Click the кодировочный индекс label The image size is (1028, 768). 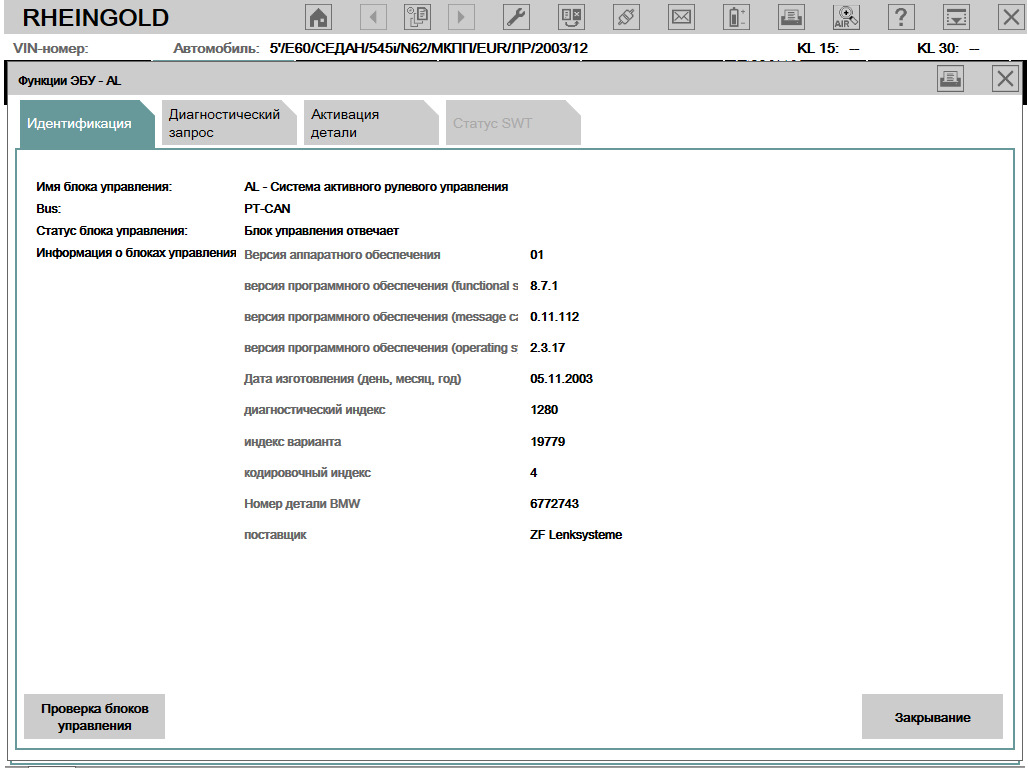pyautogui.click(x=307, y=472)
